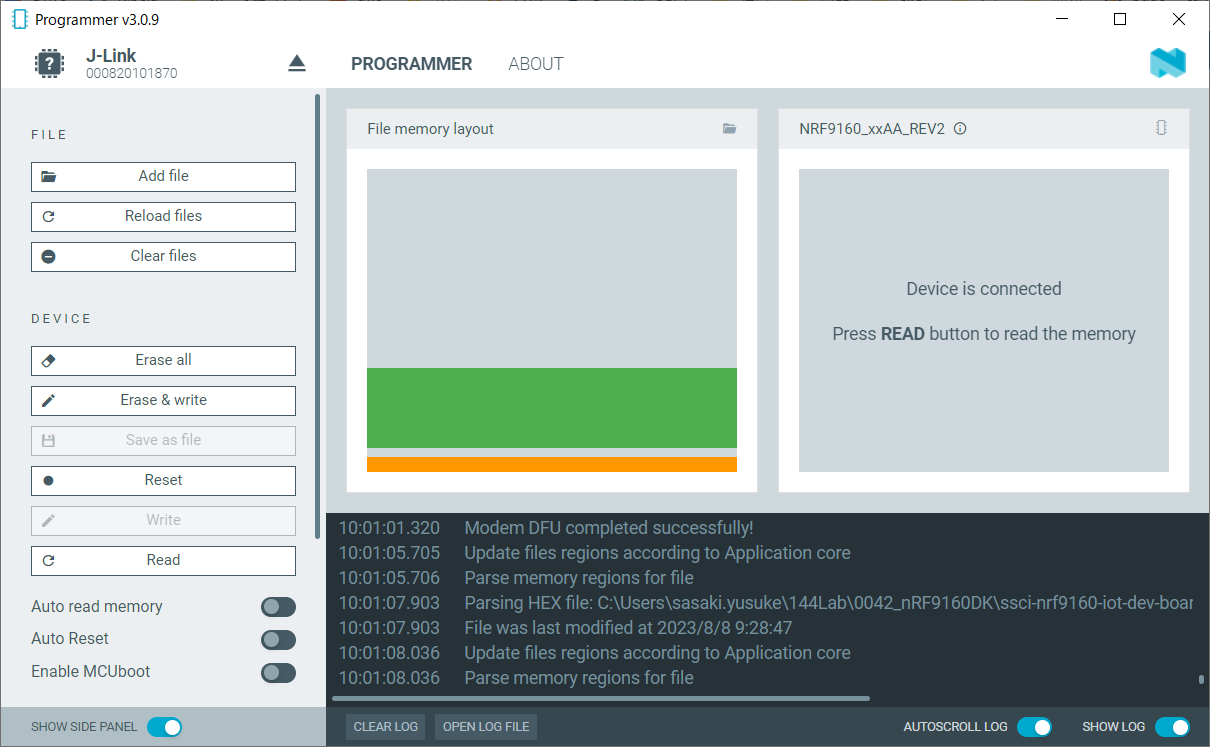
Task: Click the info icon next to NRF9160_xxAA_REV2
Action: (960, 129)
